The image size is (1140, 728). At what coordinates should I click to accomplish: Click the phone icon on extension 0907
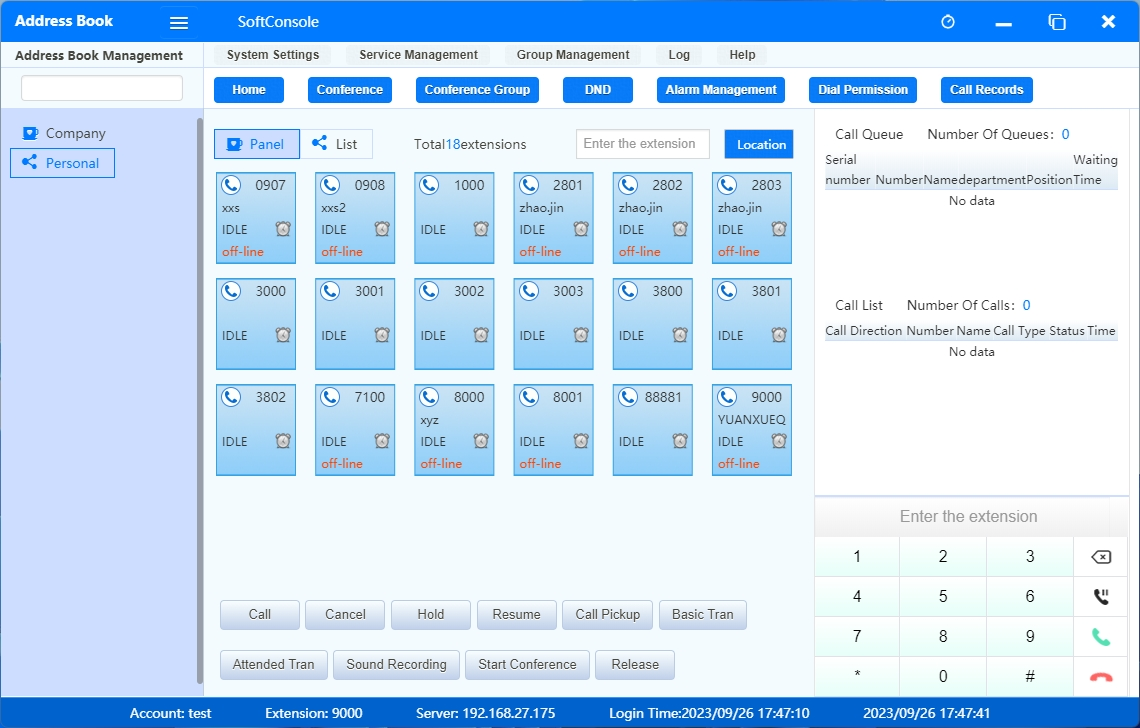[x=231, y=185]
